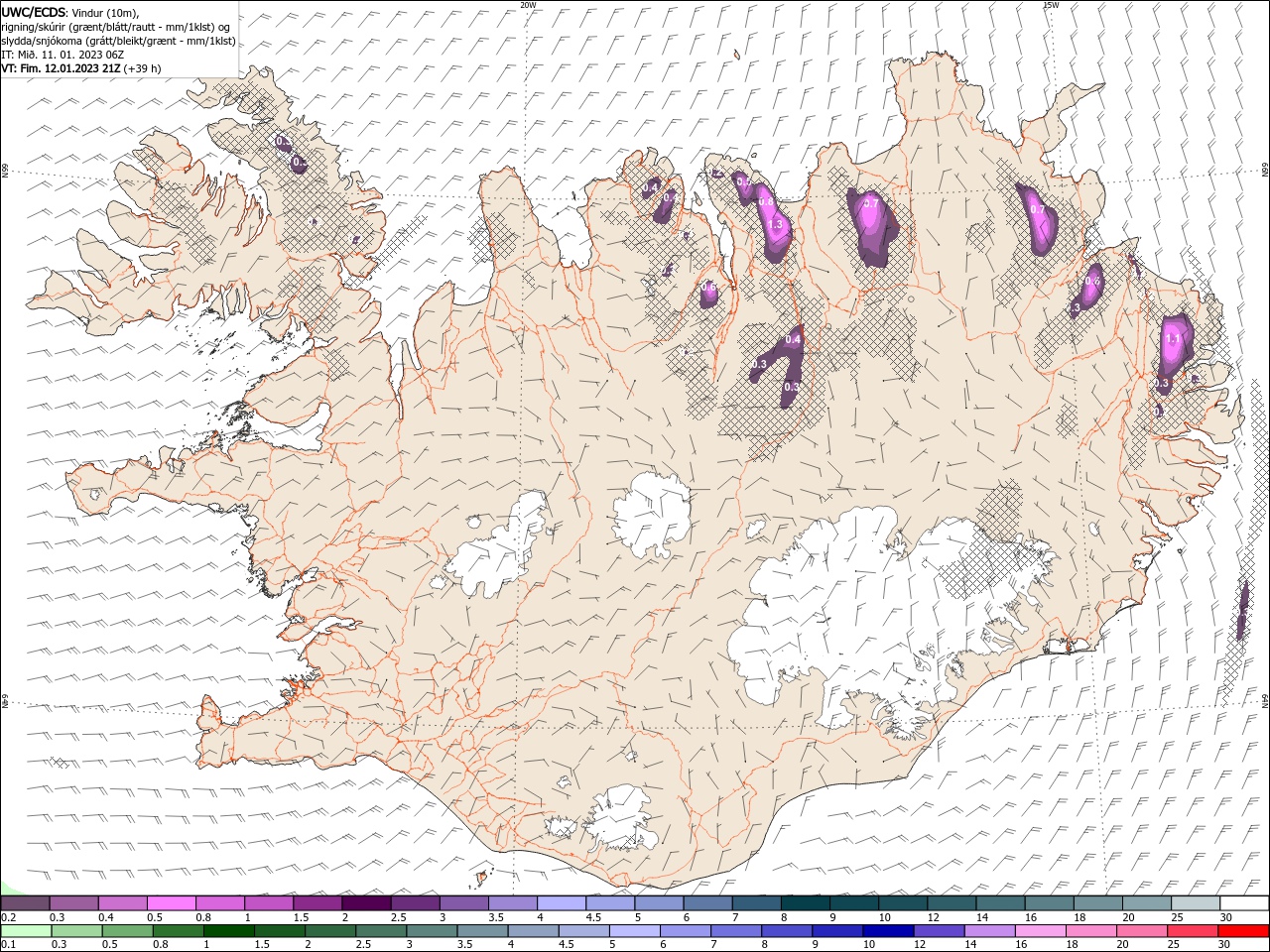
Task: Pick the palest green 0.1 rain scale swatch
Action: pos(26,931)
